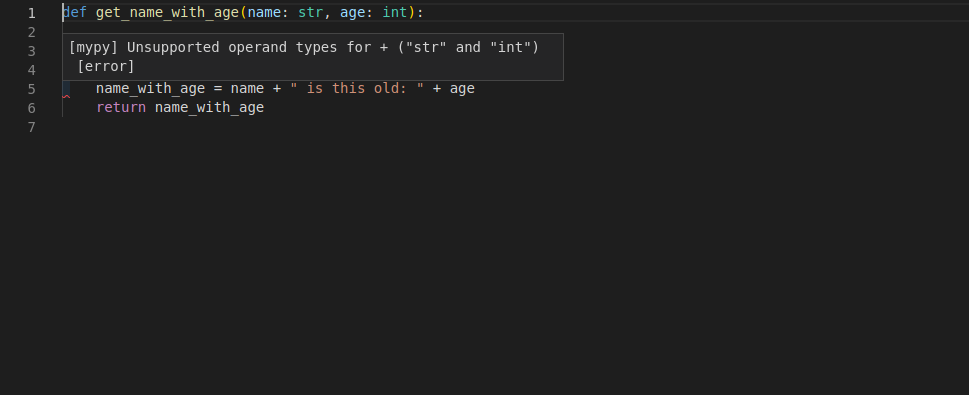Click the name parameter in function signature

pyautogui.click(x=264, y=12)
